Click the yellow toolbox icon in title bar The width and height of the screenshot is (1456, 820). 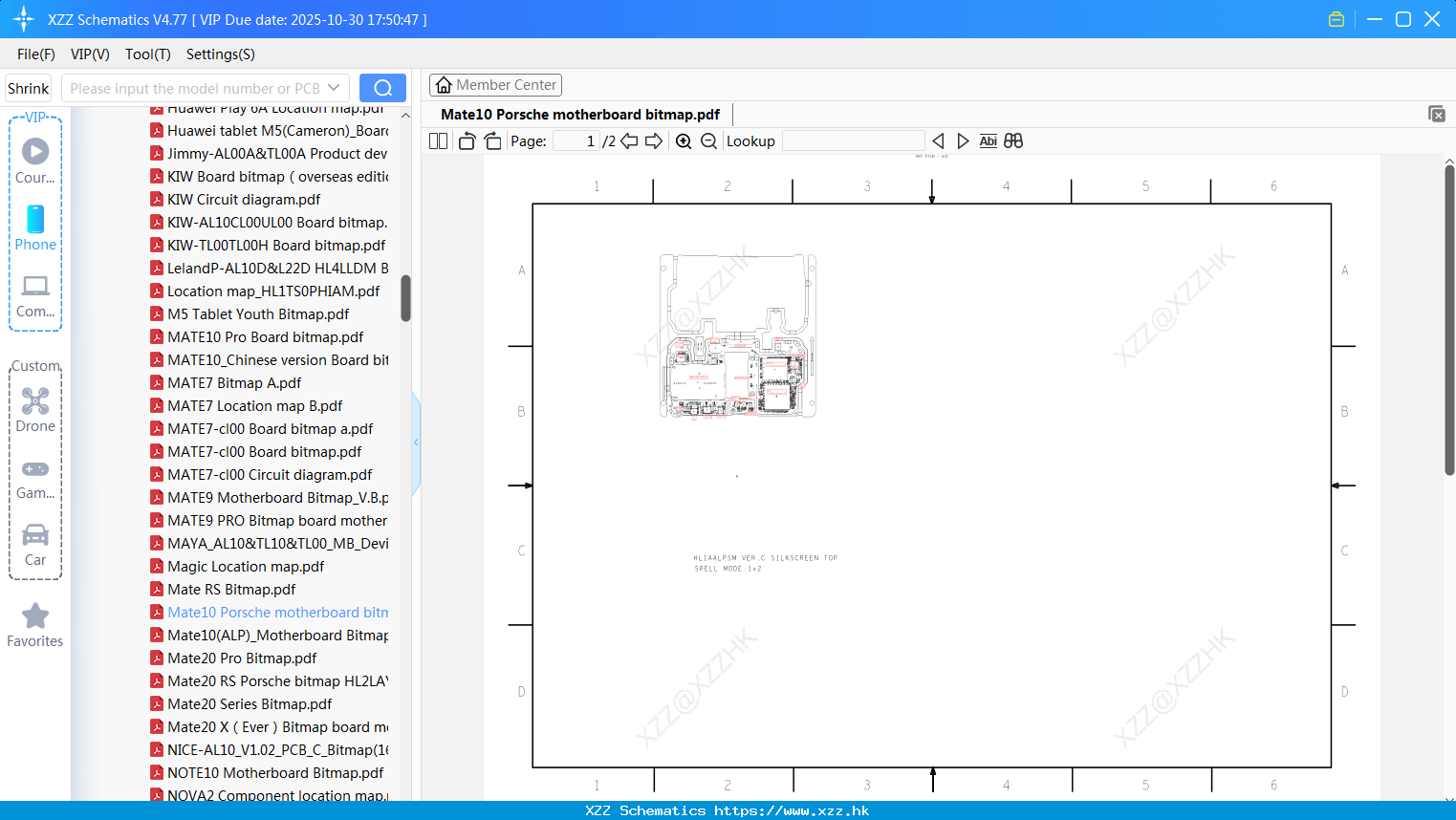tap(1336, 19)
